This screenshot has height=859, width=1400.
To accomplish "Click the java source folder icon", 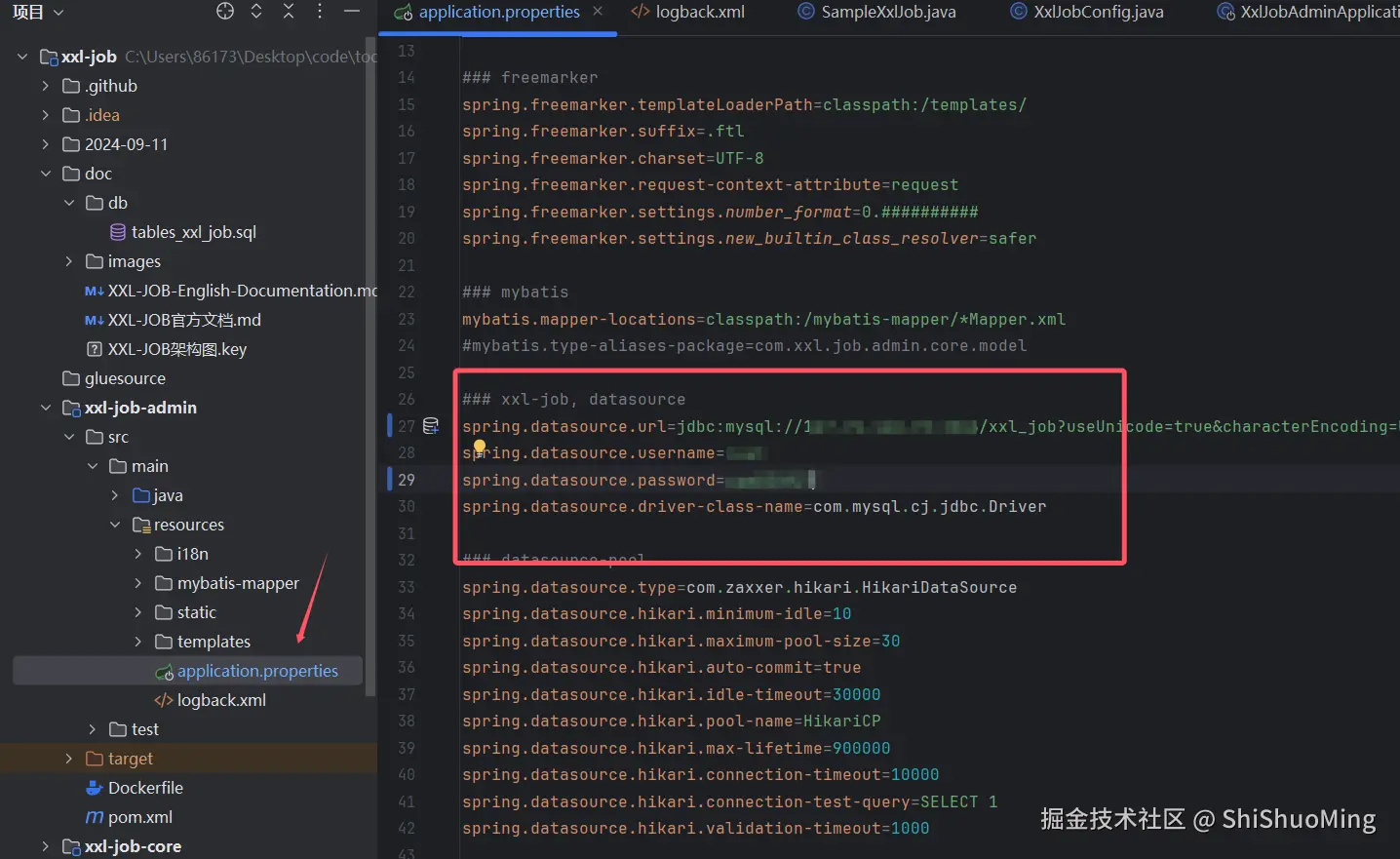I will (141, 495).
